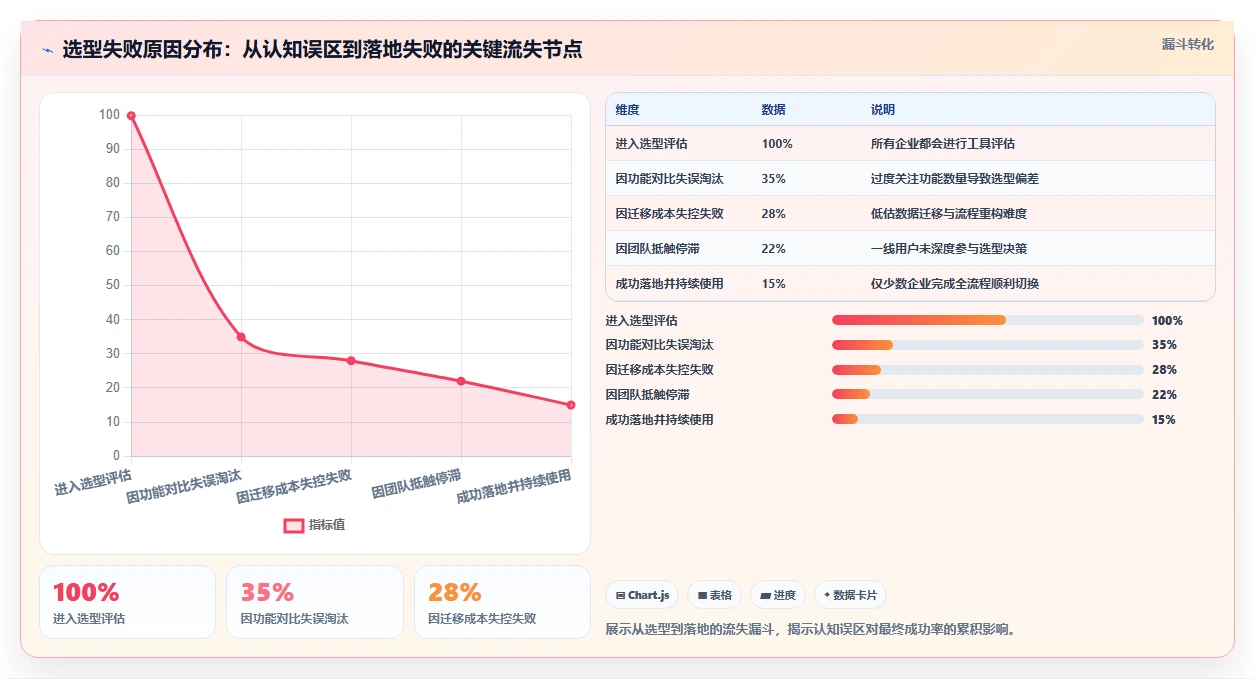Click the chart data point for 因功能对比失误淘汰
The width and height of the screenshot is (1255, 679).
[x=241, y=337]
